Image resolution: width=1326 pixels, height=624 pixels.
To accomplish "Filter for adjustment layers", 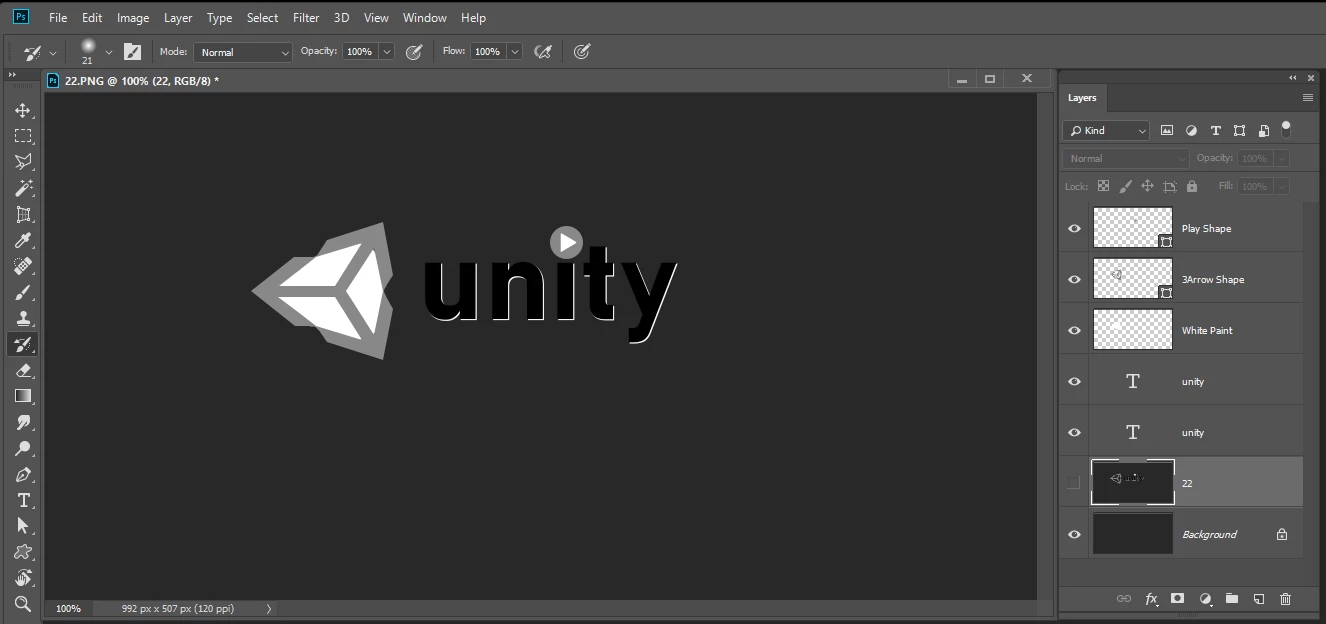I will pos(1191,130).
